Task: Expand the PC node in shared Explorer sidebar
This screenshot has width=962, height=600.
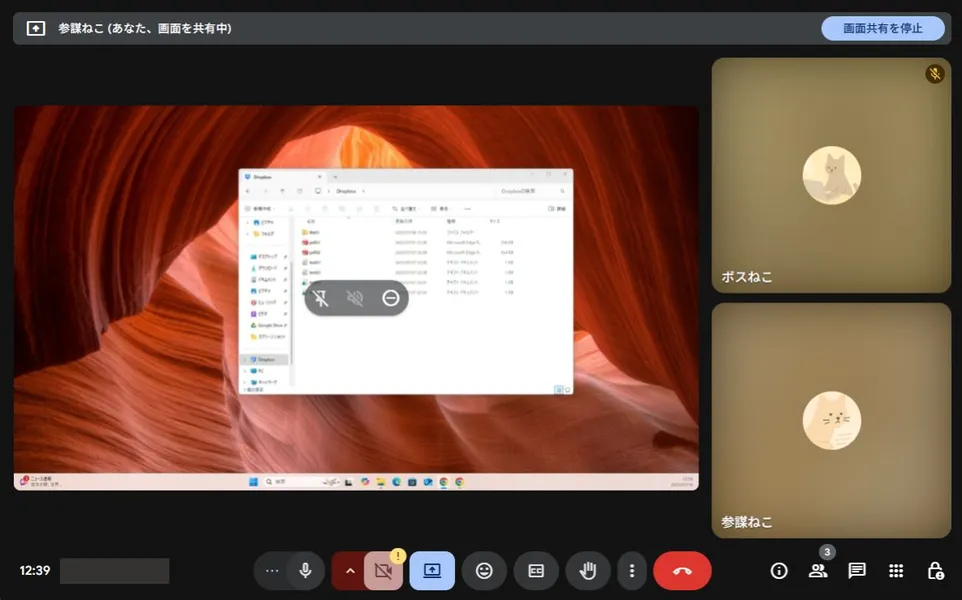Action: (x=245, y=371)
